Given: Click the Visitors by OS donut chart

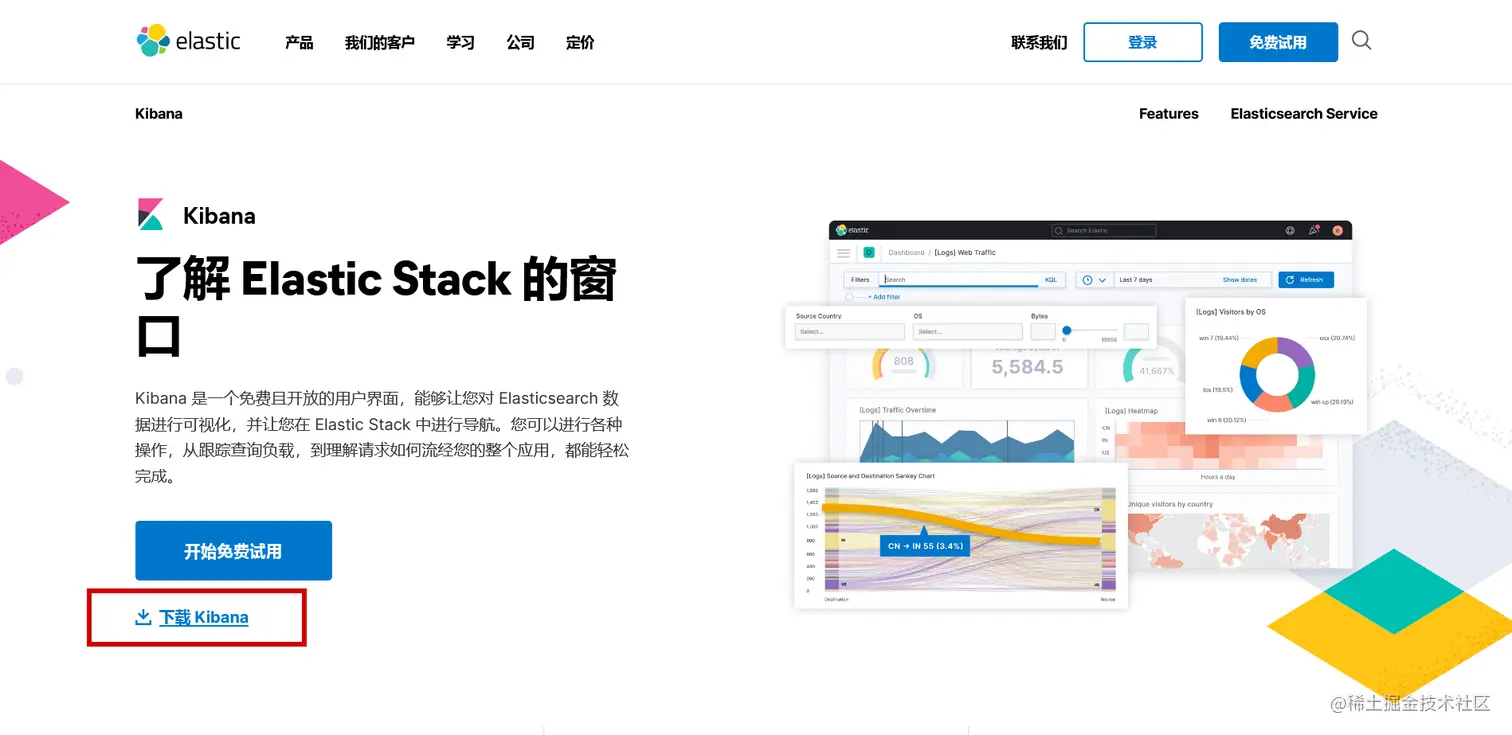Looking at the screenshot, I should 1275,374.
